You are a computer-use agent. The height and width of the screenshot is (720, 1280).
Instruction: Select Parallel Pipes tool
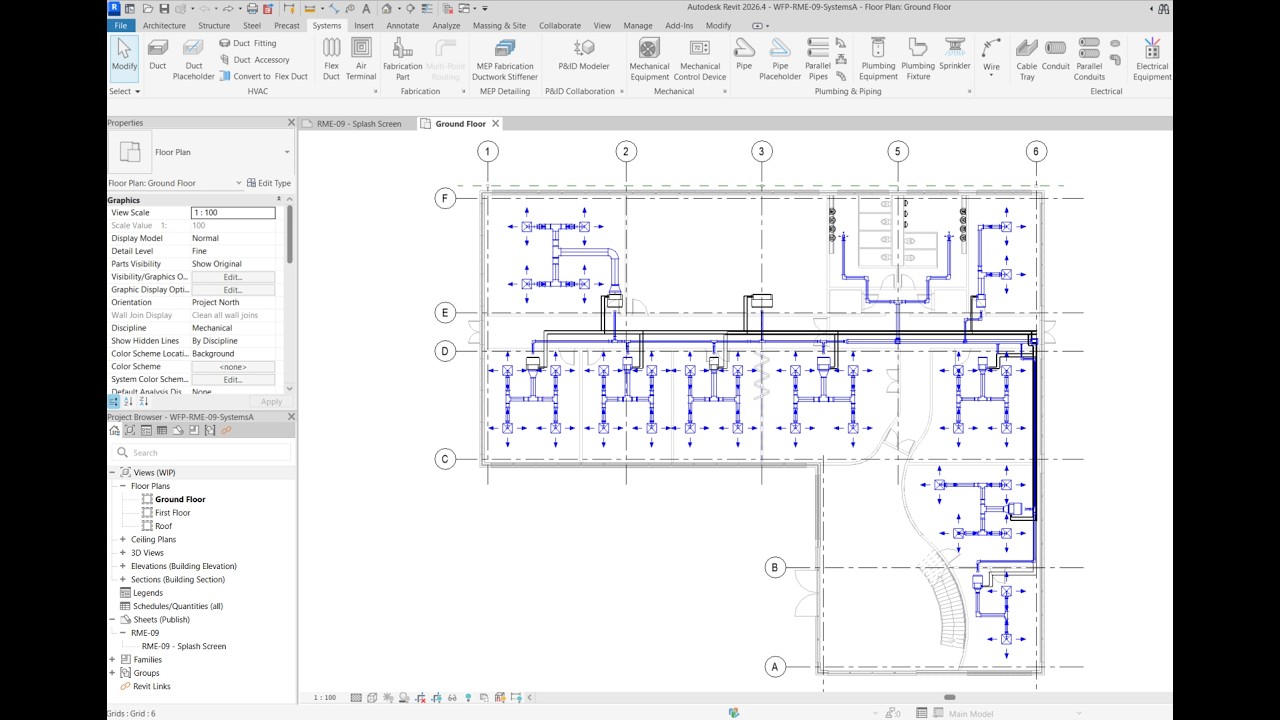(x=818, y=59)
